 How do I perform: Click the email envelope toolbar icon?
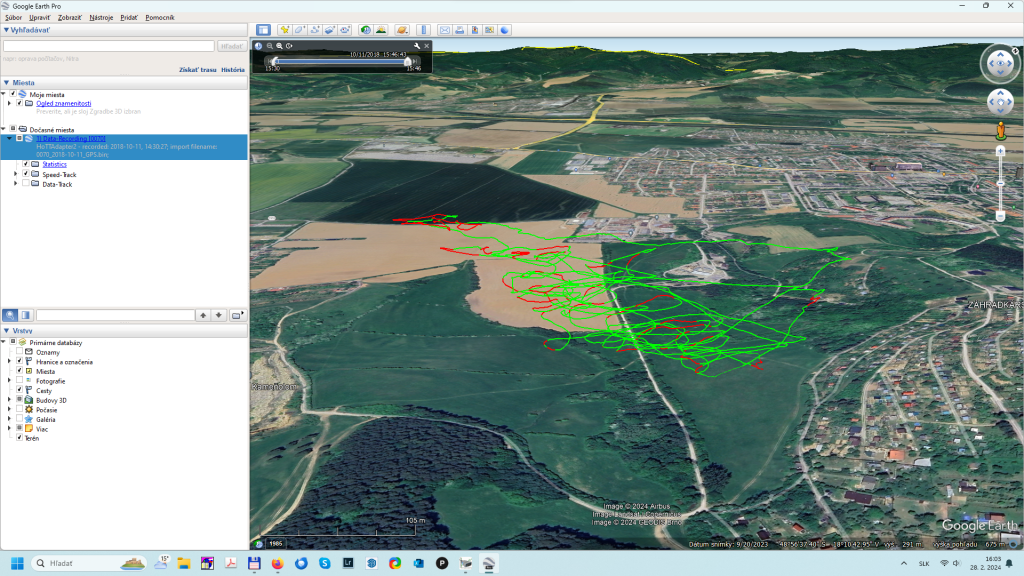445,30
